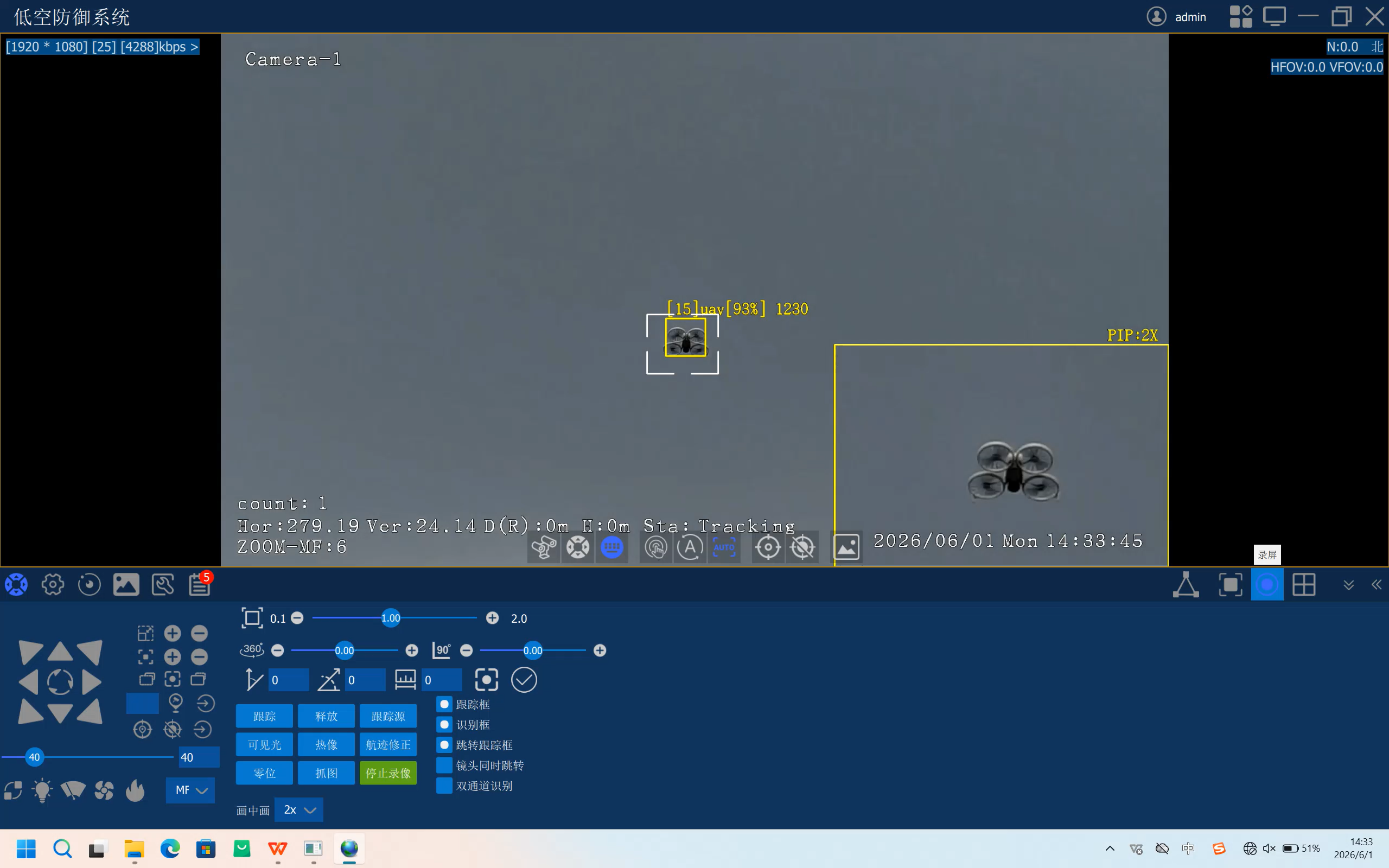1389x868 pixels.
Task: Click the 跟踪 button
Action: pos(265,717)
